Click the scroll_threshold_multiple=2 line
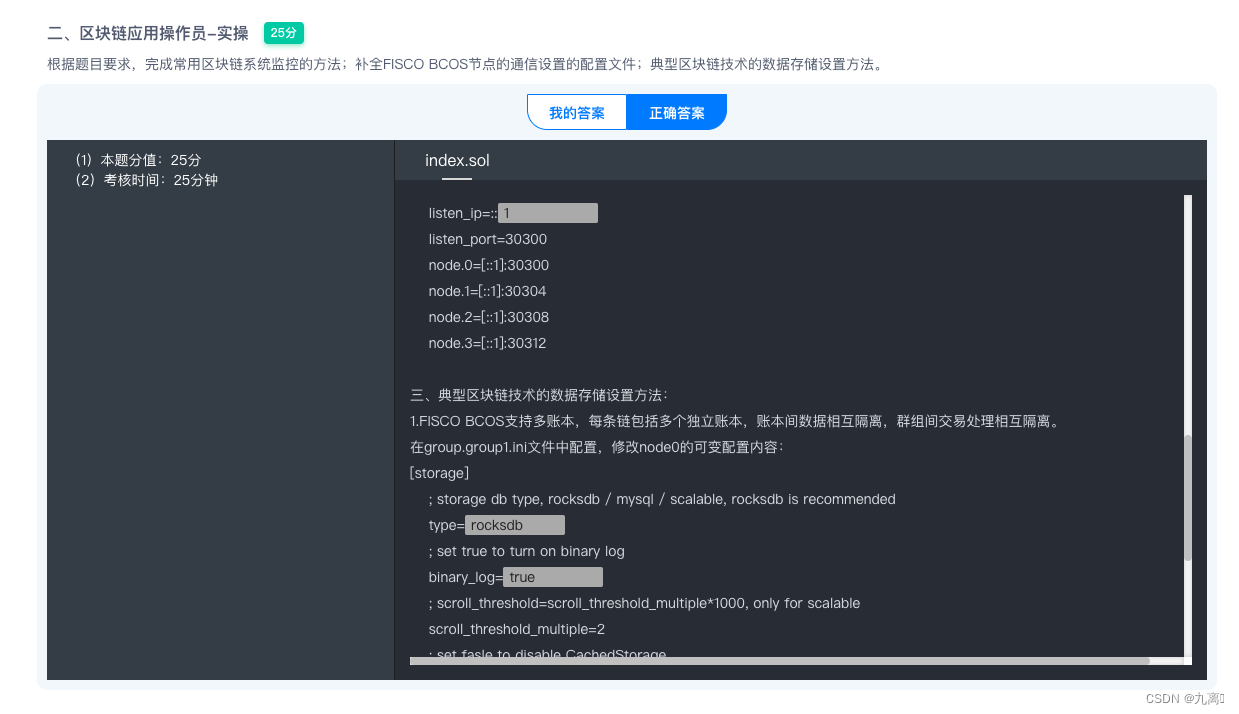 pyautogui.click(x=516, y=629)
